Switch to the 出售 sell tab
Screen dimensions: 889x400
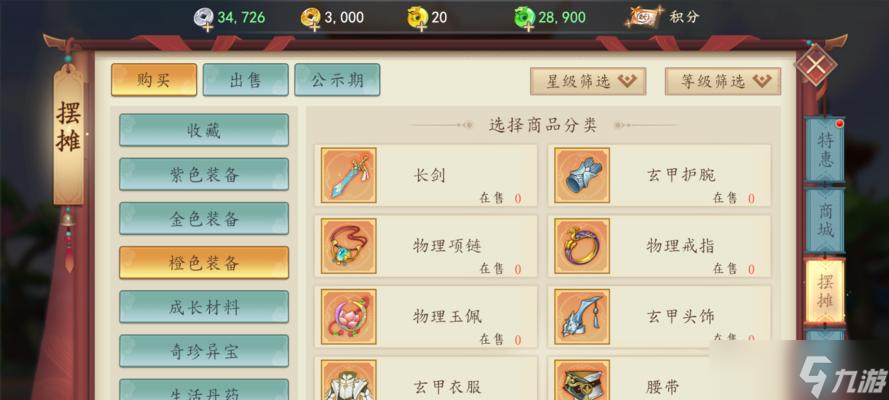pyautogui.click(x=245, y=80)
